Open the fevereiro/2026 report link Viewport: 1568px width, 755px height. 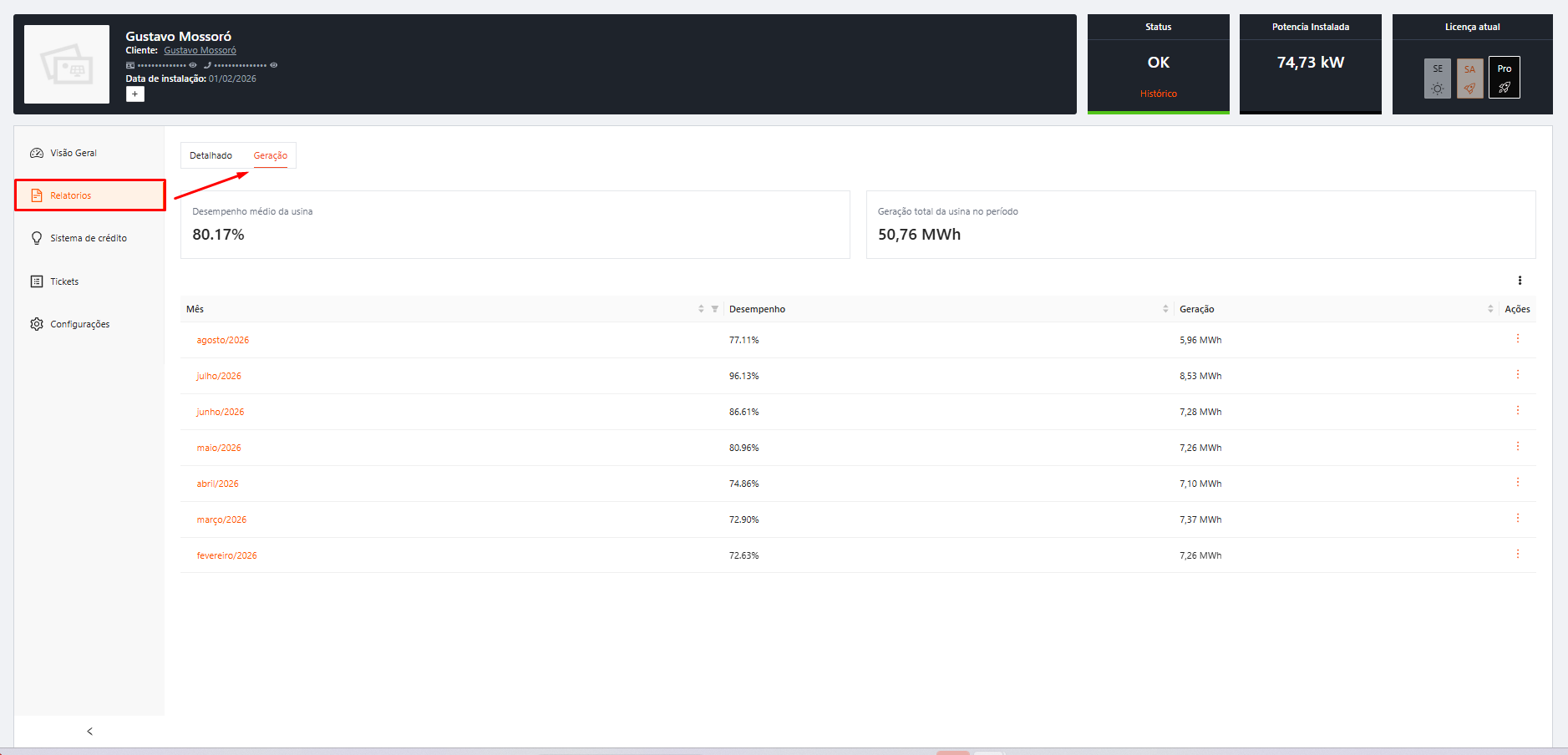(226, 555)
